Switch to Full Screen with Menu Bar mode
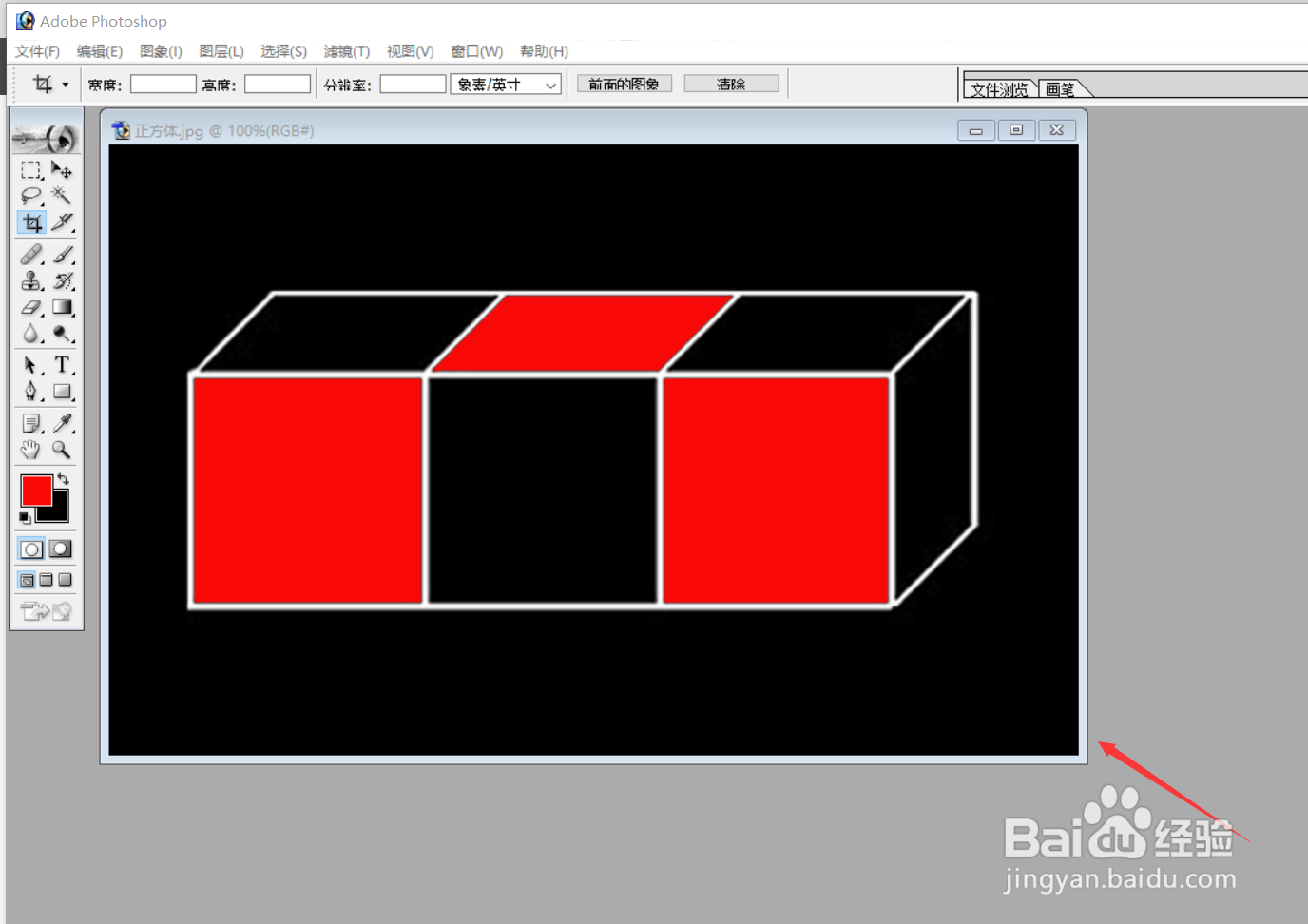1308x924 pixels. (46, 580)
